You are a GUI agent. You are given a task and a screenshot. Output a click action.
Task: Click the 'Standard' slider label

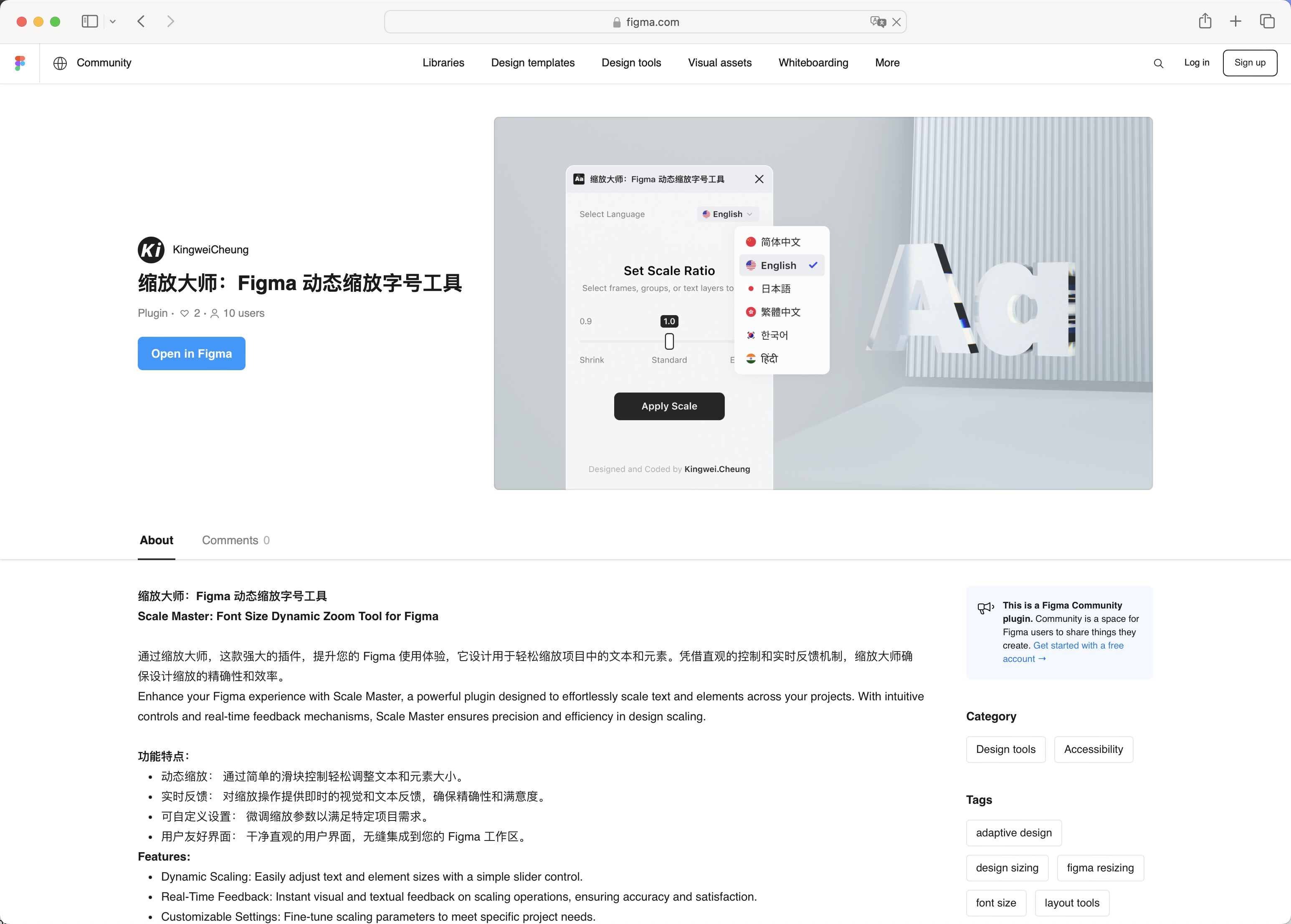669,360
